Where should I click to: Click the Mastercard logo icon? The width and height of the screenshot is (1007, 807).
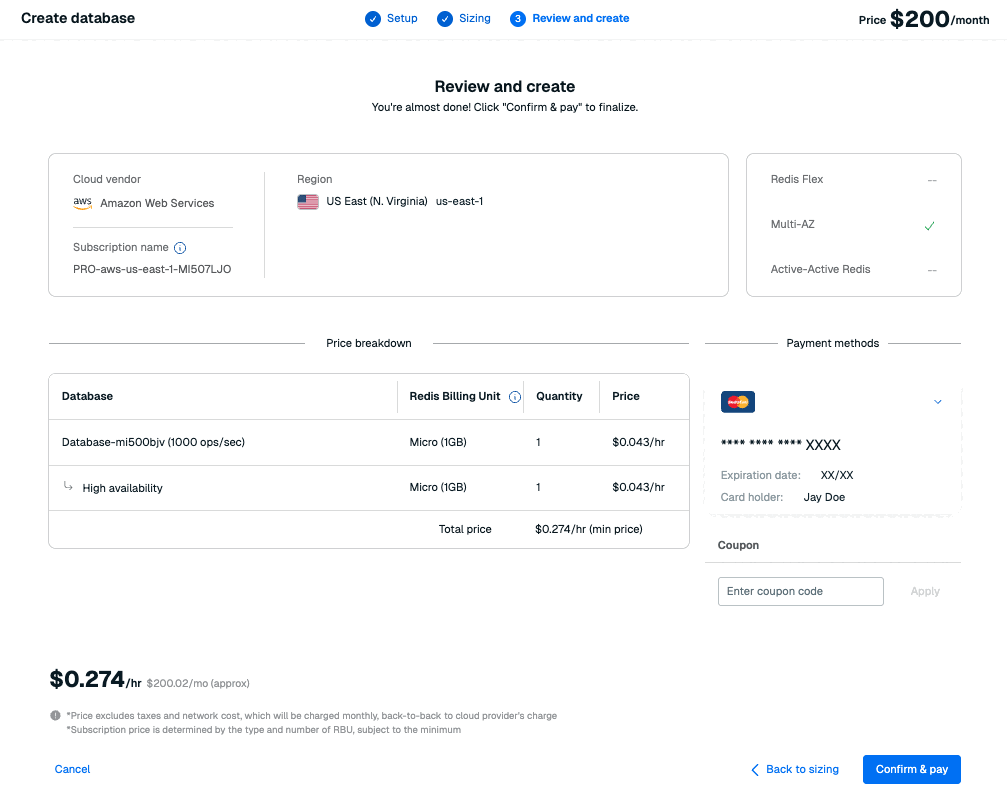[x=737, y=402]
